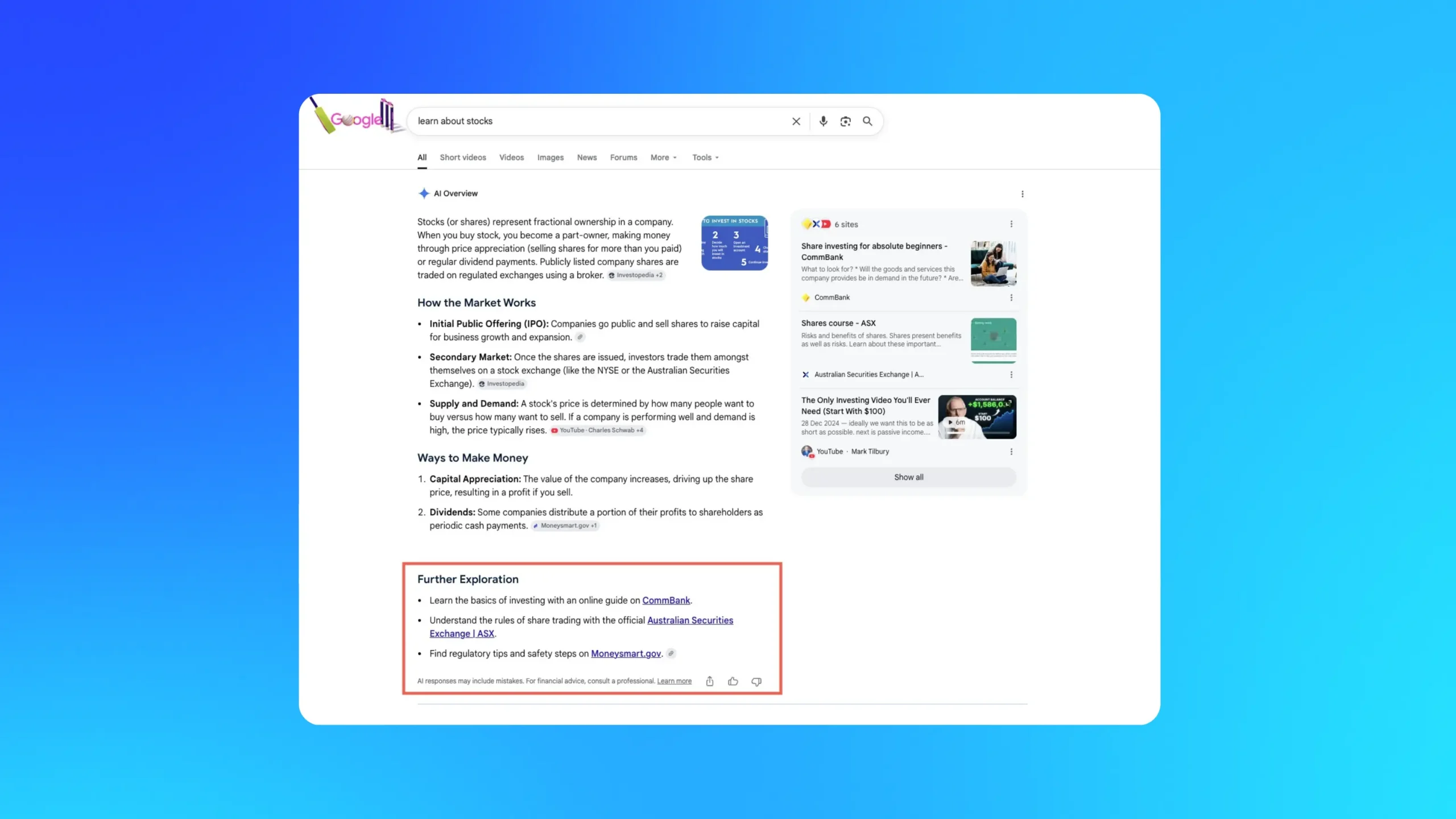Screen dimensions: 1456x819
Task: Click CommBank source name under first result
Action: point(832,297)
